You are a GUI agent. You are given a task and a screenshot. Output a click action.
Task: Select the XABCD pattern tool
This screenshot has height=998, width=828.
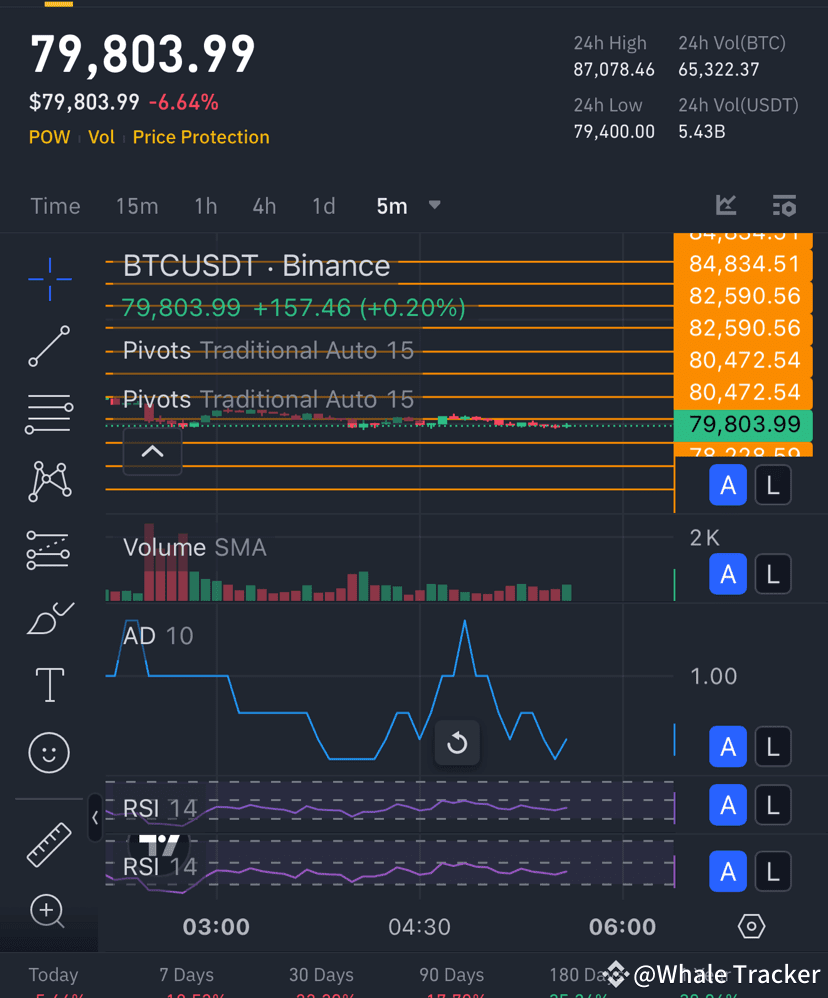48,481
